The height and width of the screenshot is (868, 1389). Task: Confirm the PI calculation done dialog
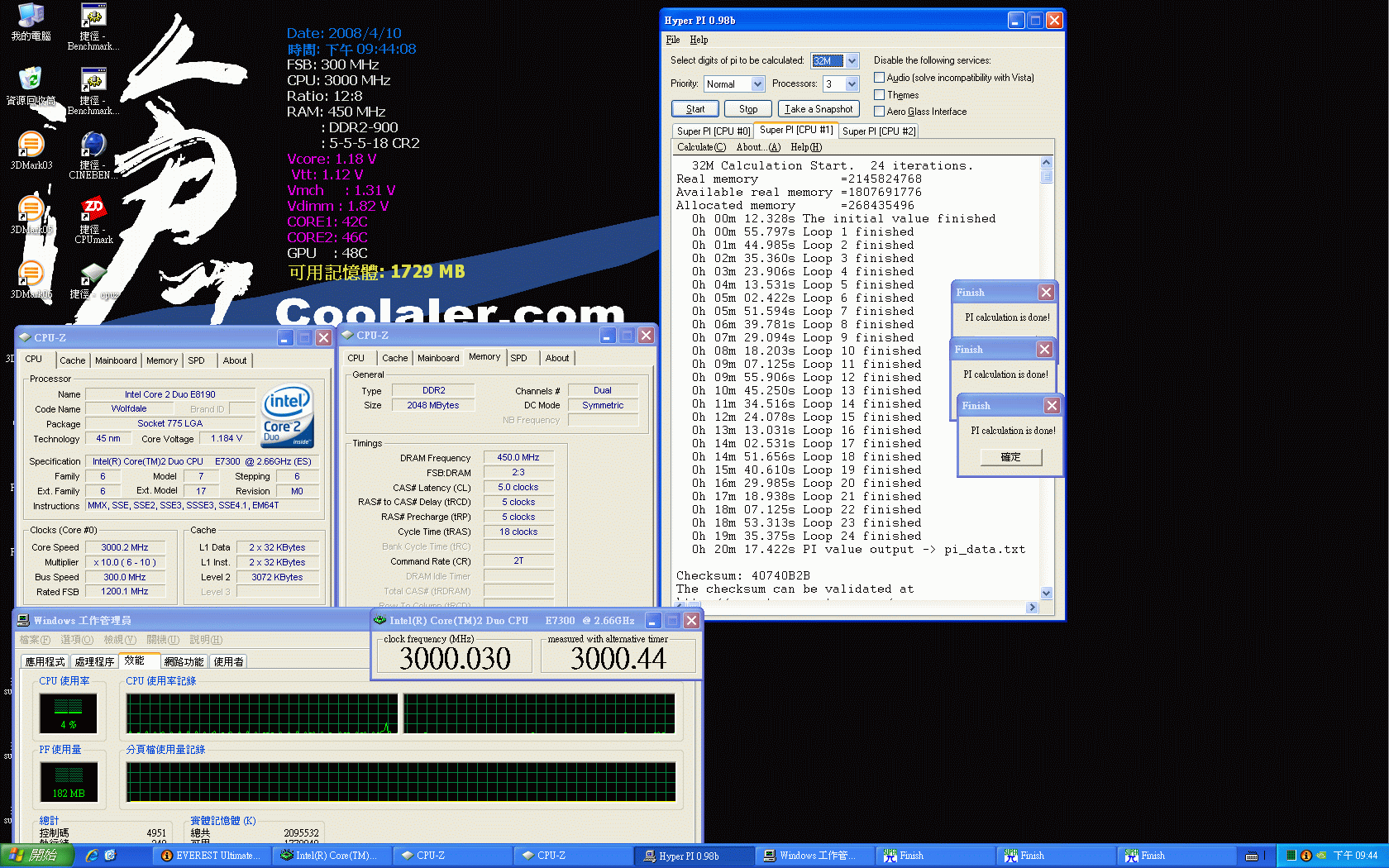click(x=1010, y=457)
